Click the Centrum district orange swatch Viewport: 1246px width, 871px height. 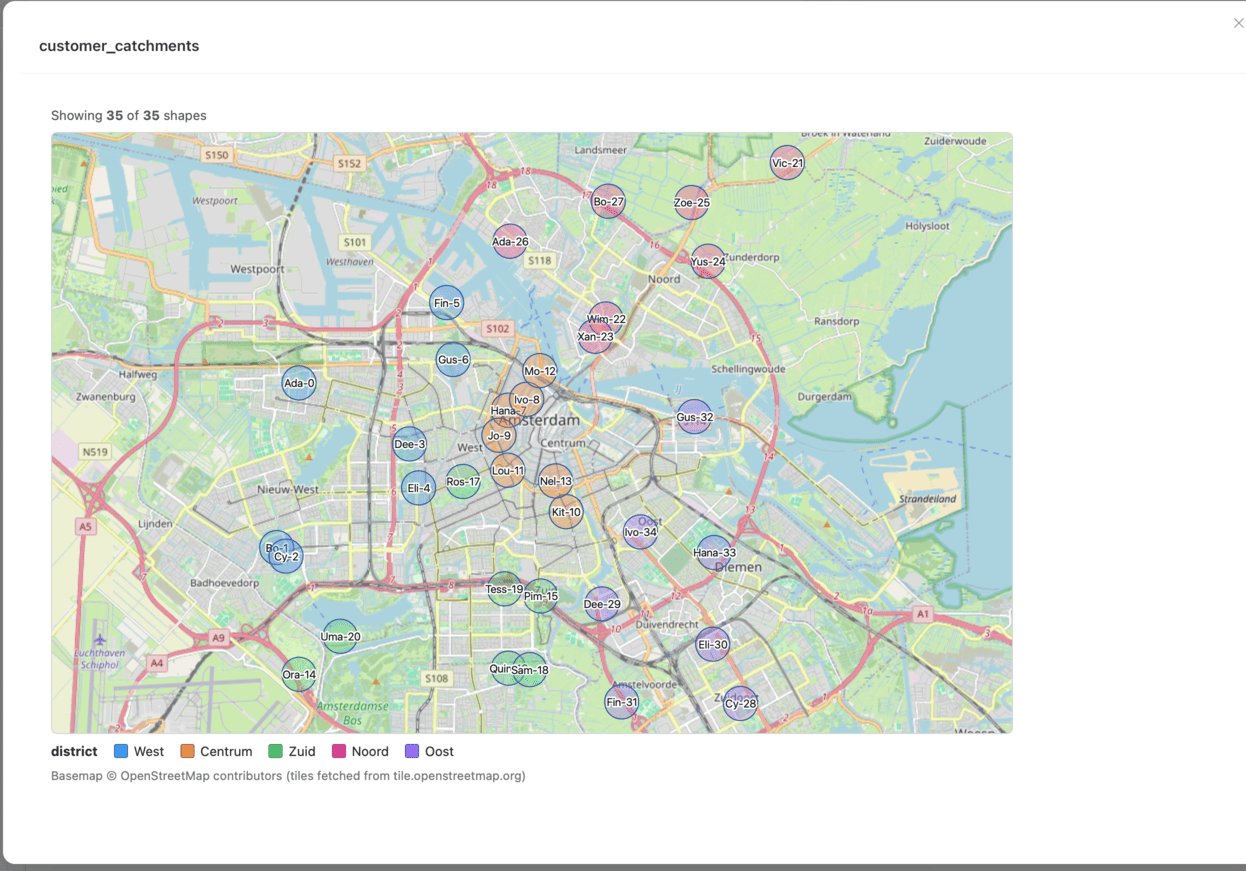tap(187, 751)
